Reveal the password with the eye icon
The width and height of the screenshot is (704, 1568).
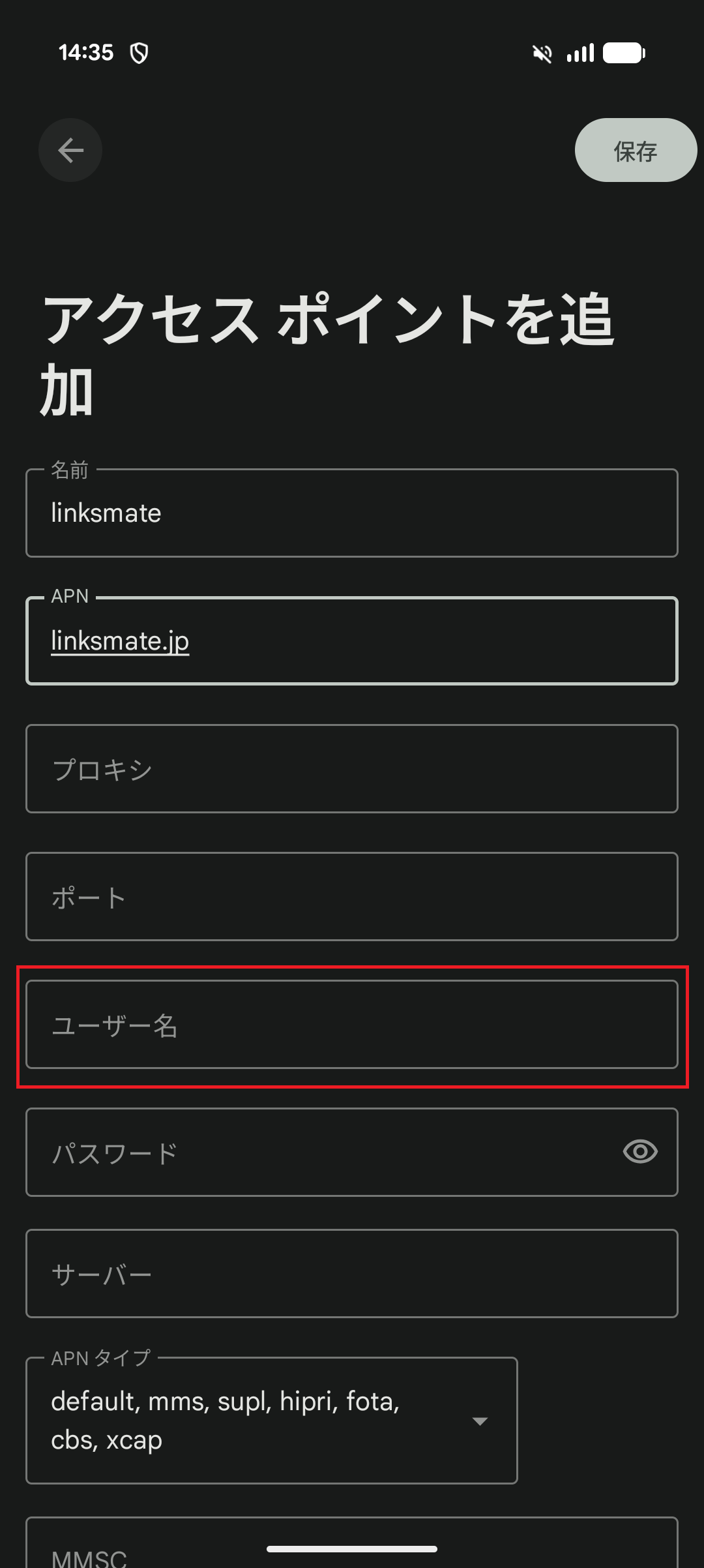click(x=640, y=1152)
